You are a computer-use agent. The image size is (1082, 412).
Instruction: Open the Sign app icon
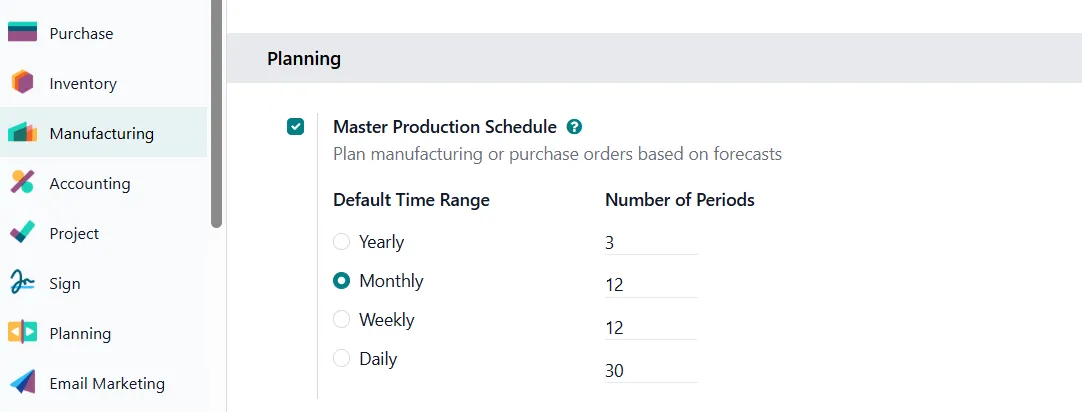22,283
